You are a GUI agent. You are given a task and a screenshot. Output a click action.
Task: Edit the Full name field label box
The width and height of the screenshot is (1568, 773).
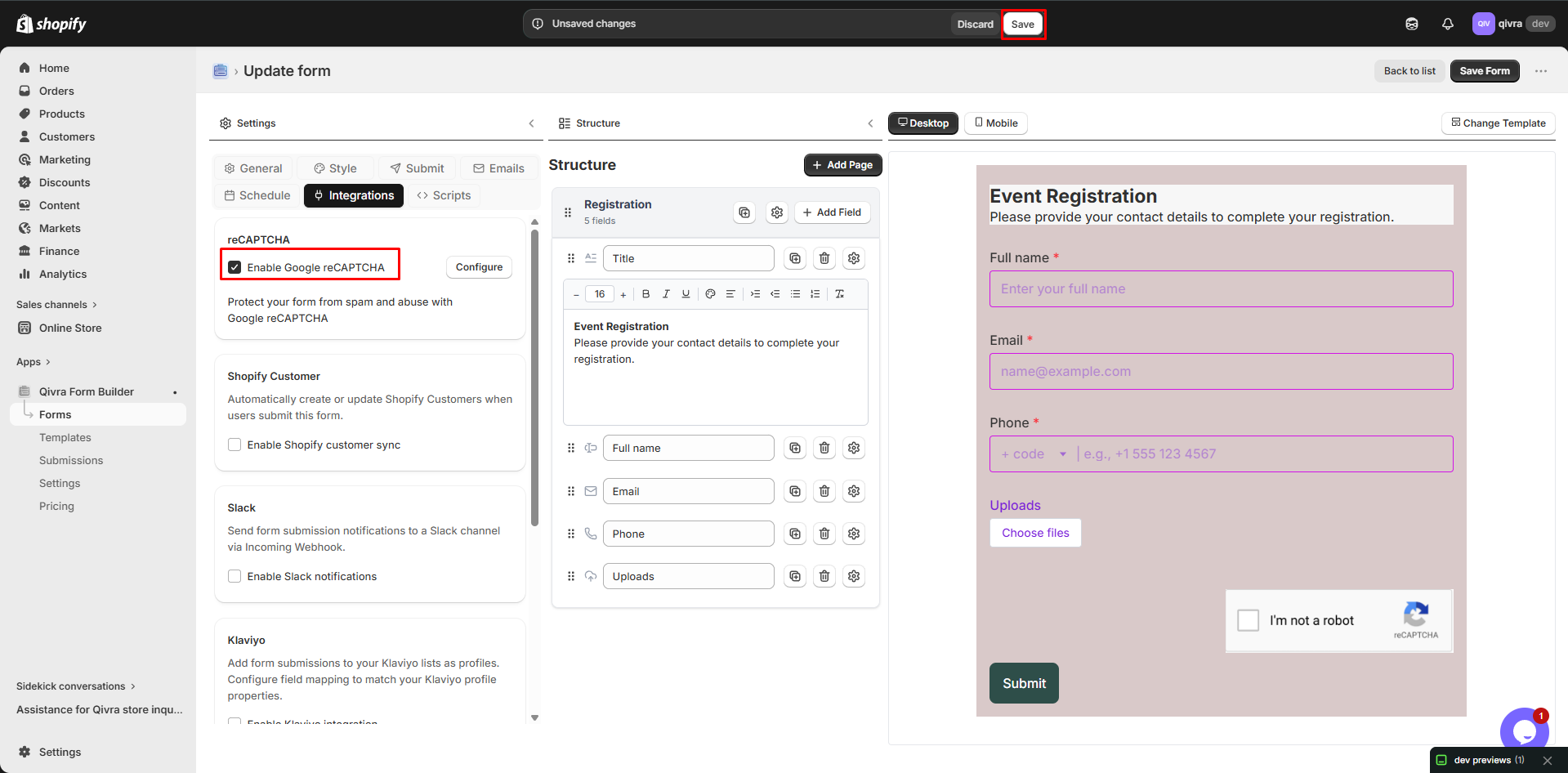pyautogui.click(x=689, y=448)
